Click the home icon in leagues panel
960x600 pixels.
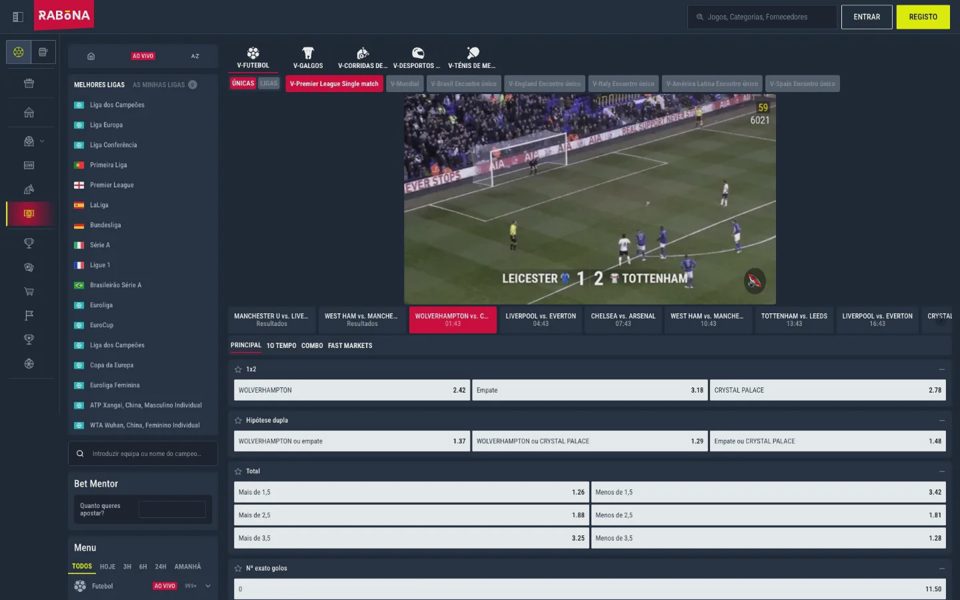pyautogui.click(x=91, y=56)
